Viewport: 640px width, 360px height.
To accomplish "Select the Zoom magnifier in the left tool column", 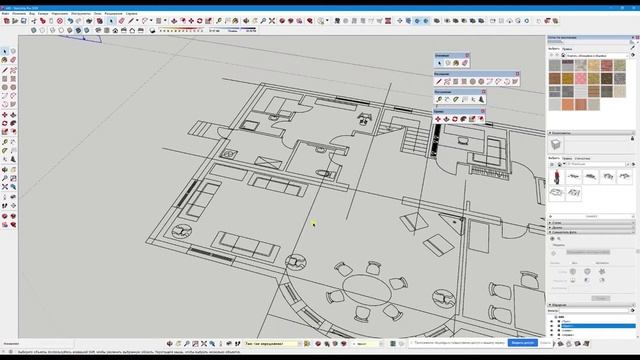I will point(5,178).
